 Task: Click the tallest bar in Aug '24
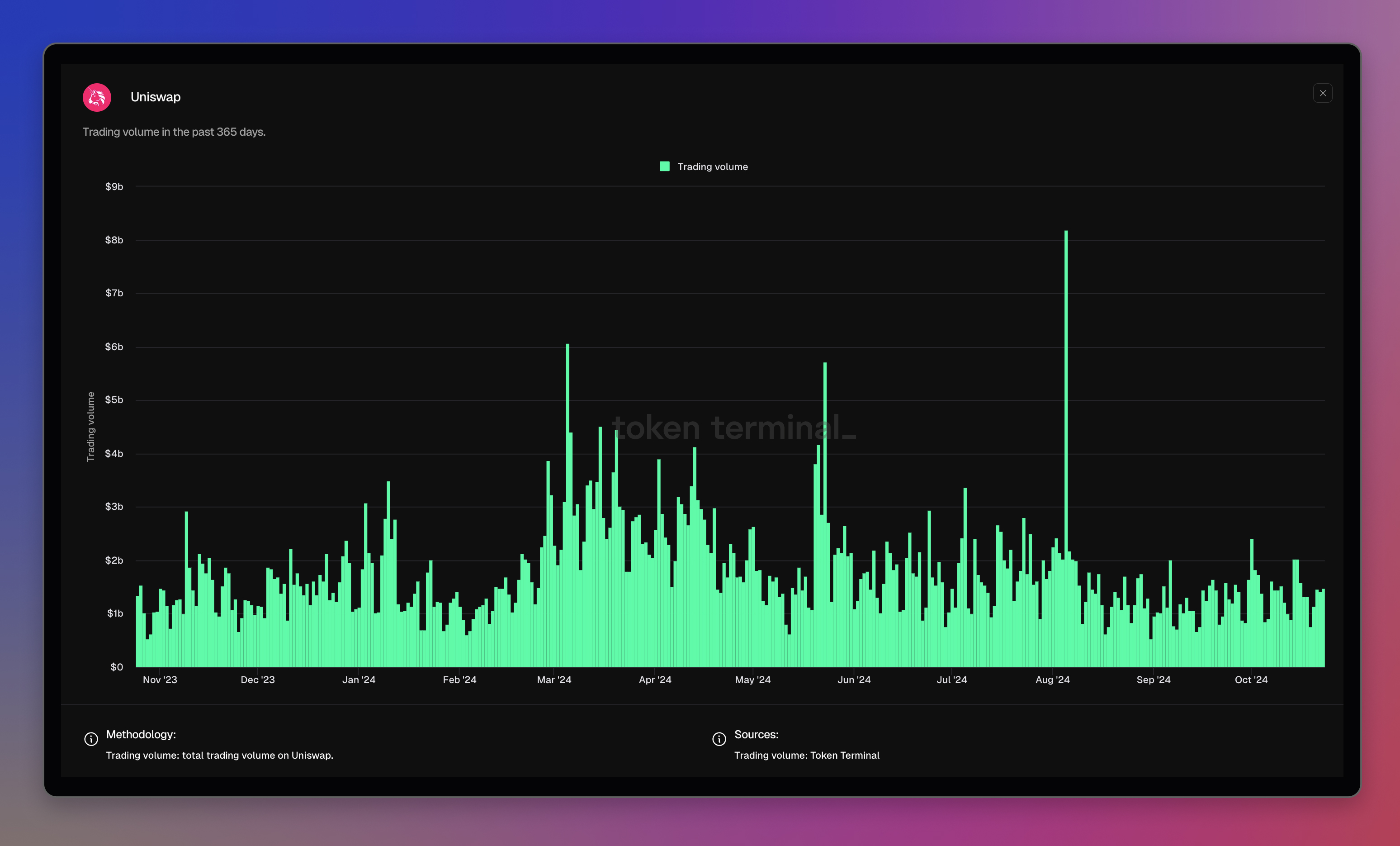[x=1066, y=449]
